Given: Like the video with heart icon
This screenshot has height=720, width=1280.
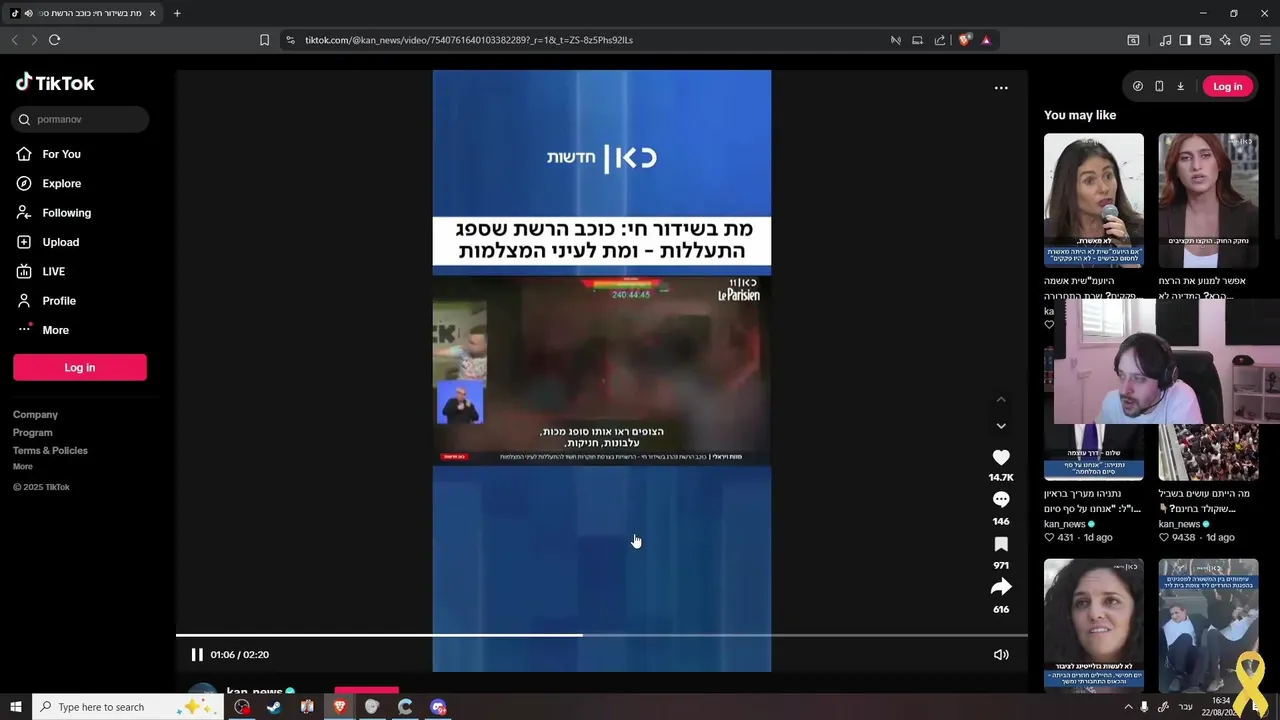Looking at the screenshot, I should 1001,457.
